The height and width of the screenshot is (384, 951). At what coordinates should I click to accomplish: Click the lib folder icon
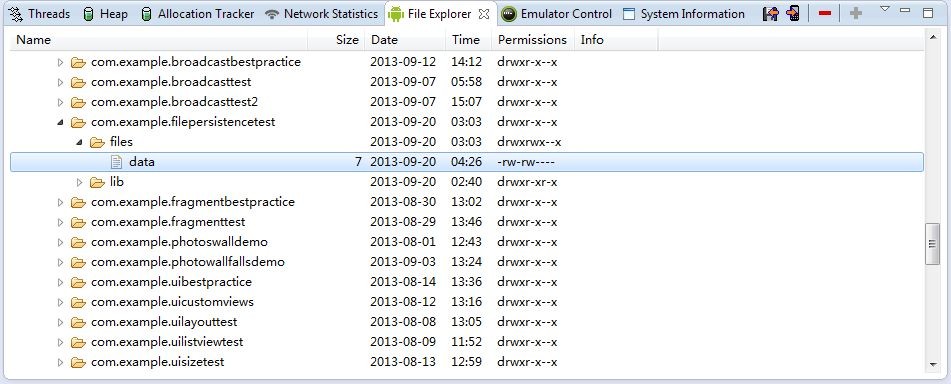pos(97,183)
